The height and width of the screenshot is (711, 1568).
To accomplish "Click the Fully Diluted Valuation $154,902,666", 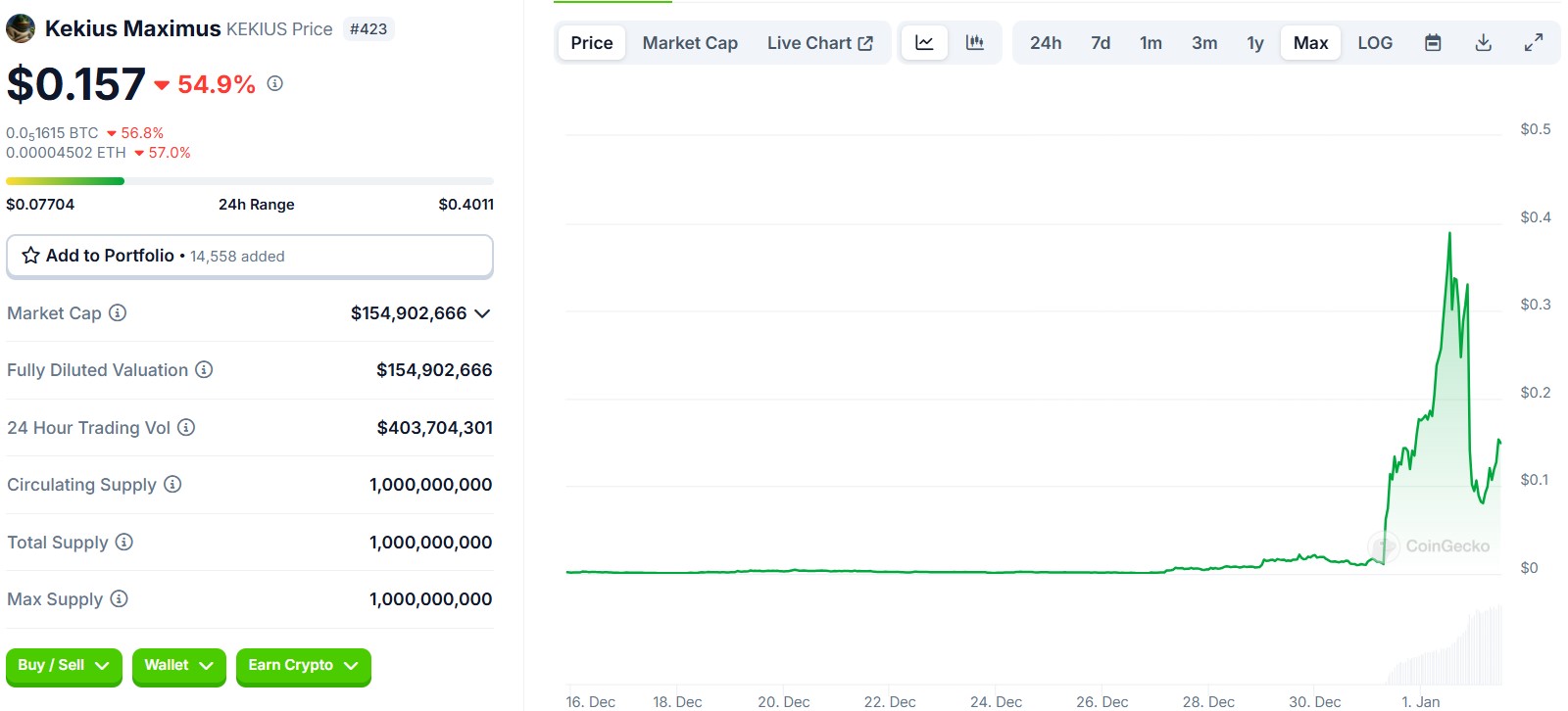I will click(435, 370).
